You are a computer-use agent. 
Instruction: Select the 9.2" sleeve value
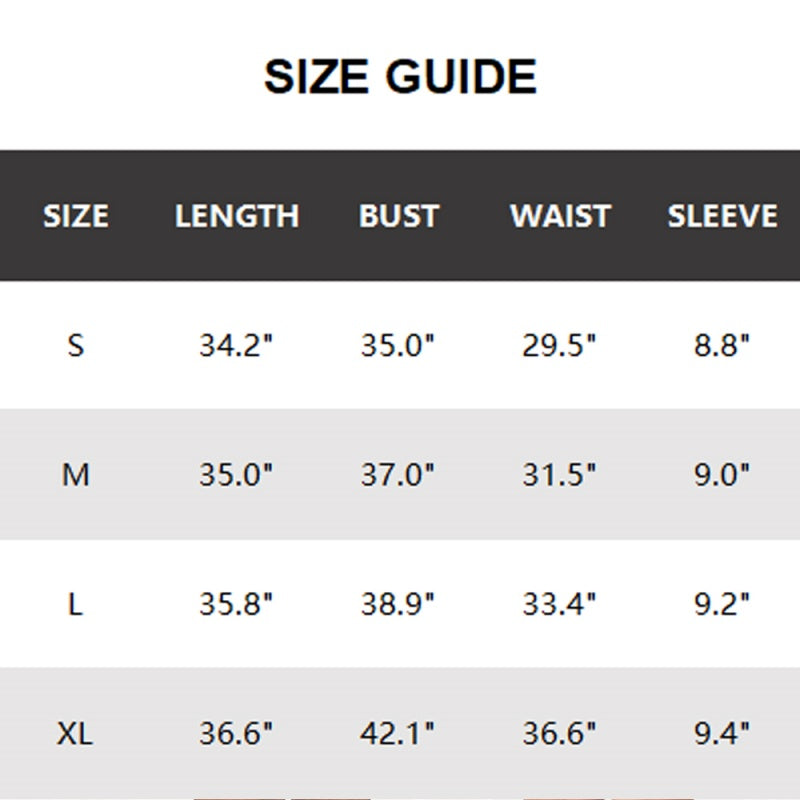click(x=722, y=605)
